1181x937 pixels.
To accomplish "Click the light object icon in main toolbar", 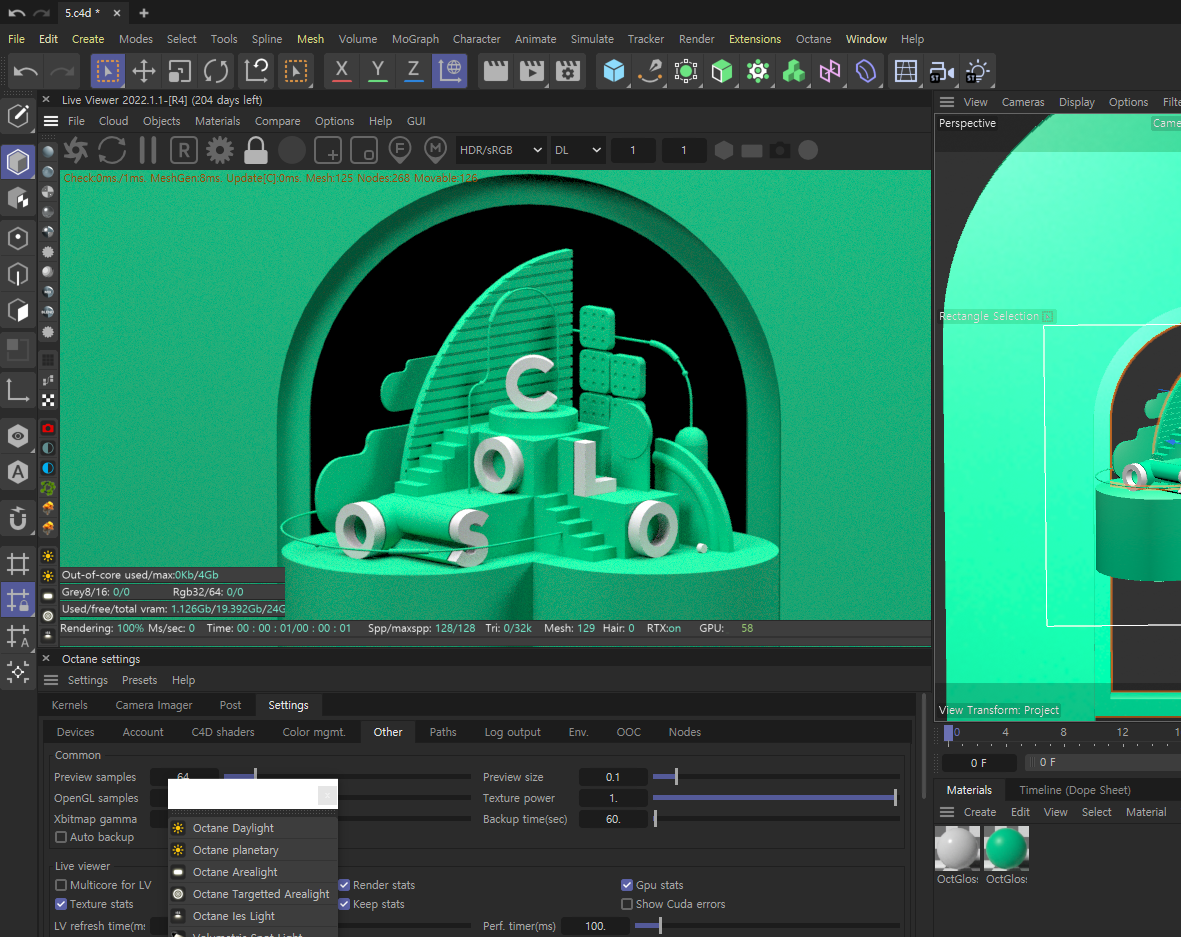I will [x=978, y=72].
